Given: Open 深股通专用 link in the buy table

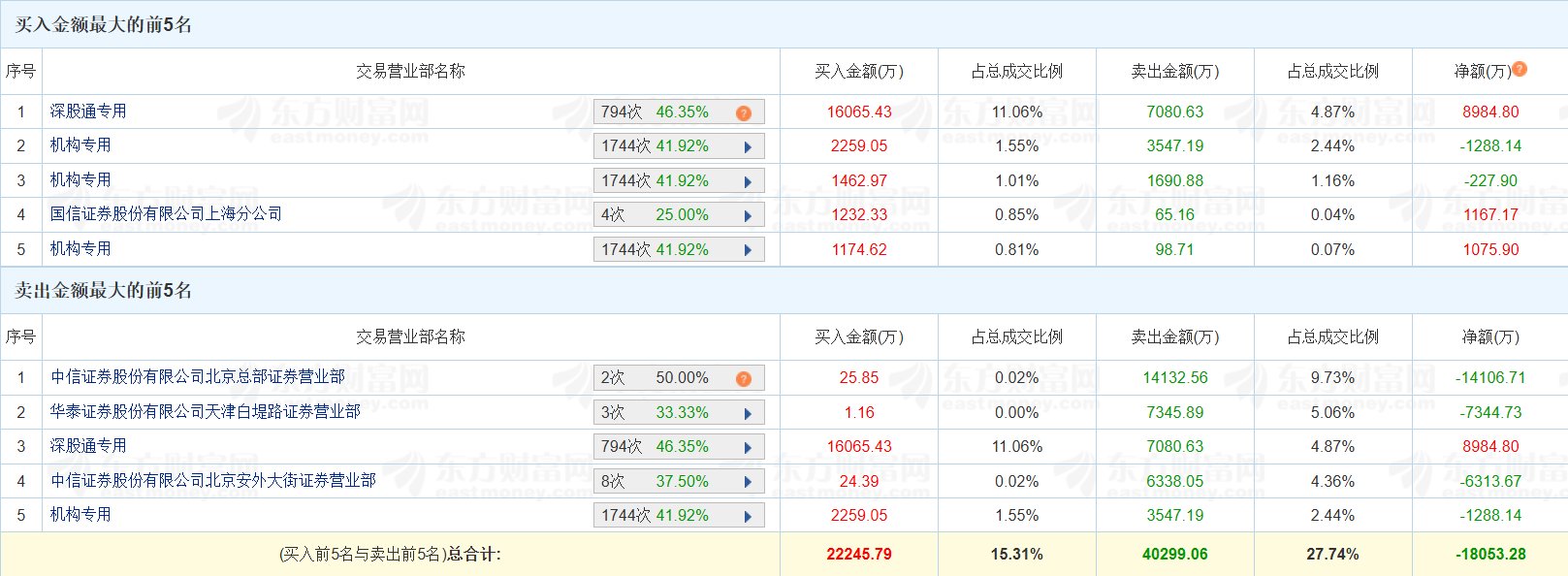Looking at the screenshot, I should [88, 112].
